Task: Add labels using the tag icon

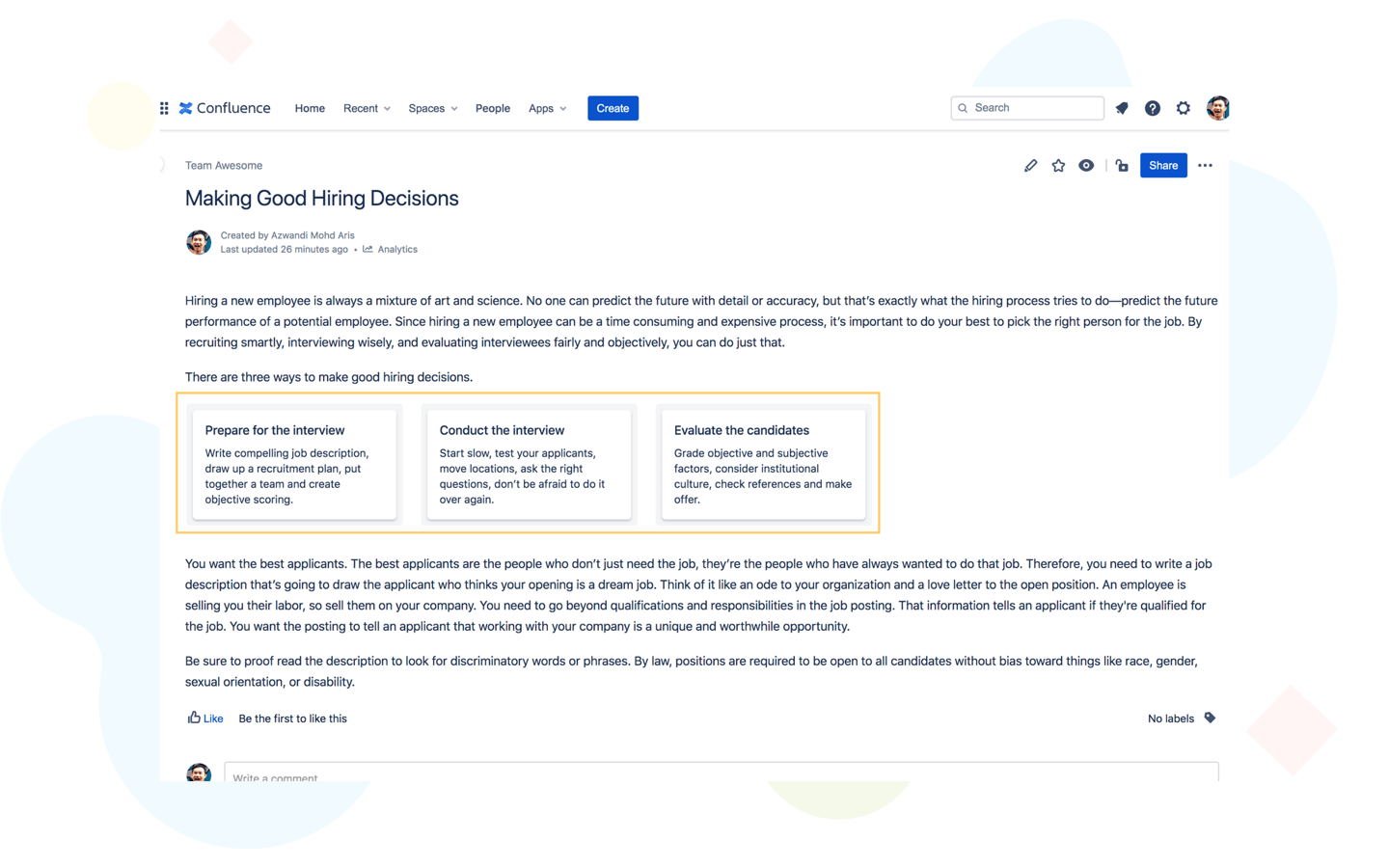Action: tap(1210, 718)
